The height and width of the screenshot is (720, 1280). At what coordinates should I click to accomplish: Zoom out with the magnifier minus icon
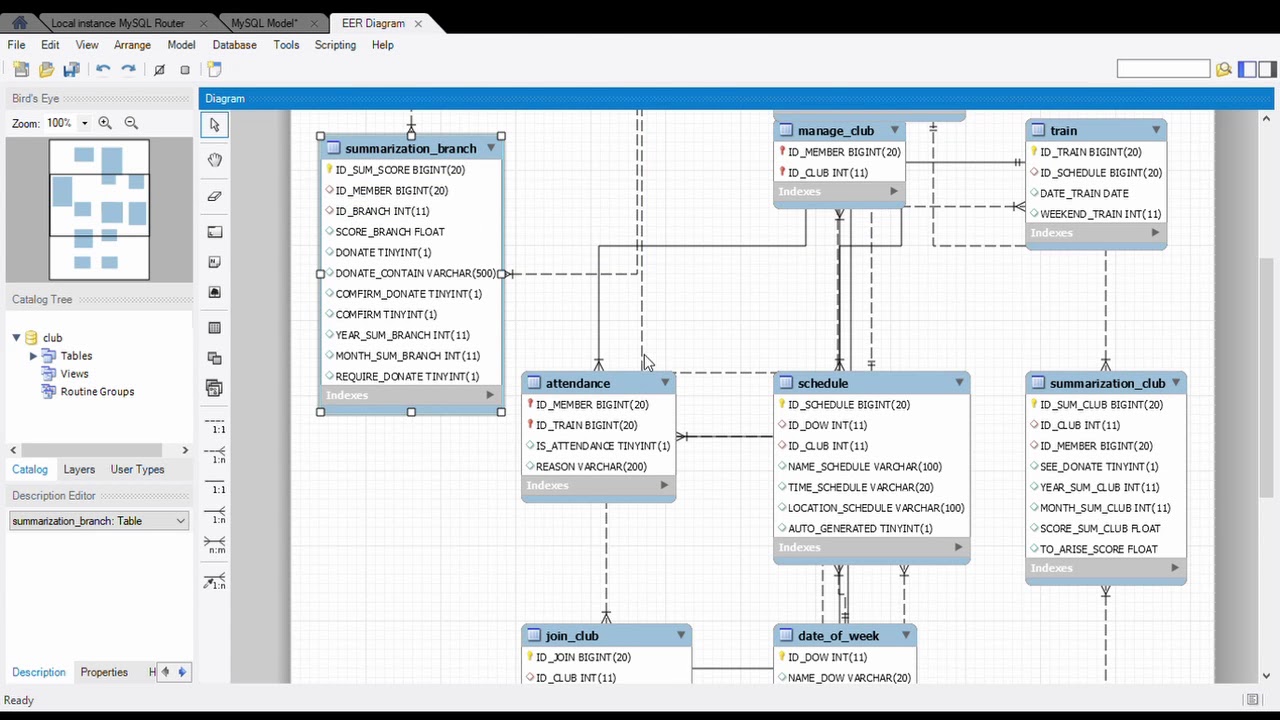131,123
